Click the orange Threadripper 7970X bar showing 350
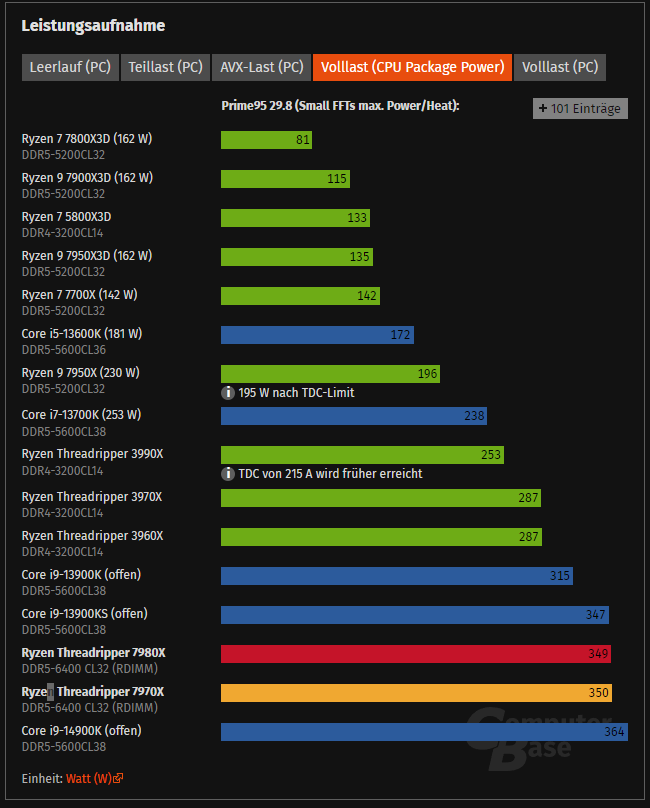Viewport: 650px width, 808px height. point(416,693)
